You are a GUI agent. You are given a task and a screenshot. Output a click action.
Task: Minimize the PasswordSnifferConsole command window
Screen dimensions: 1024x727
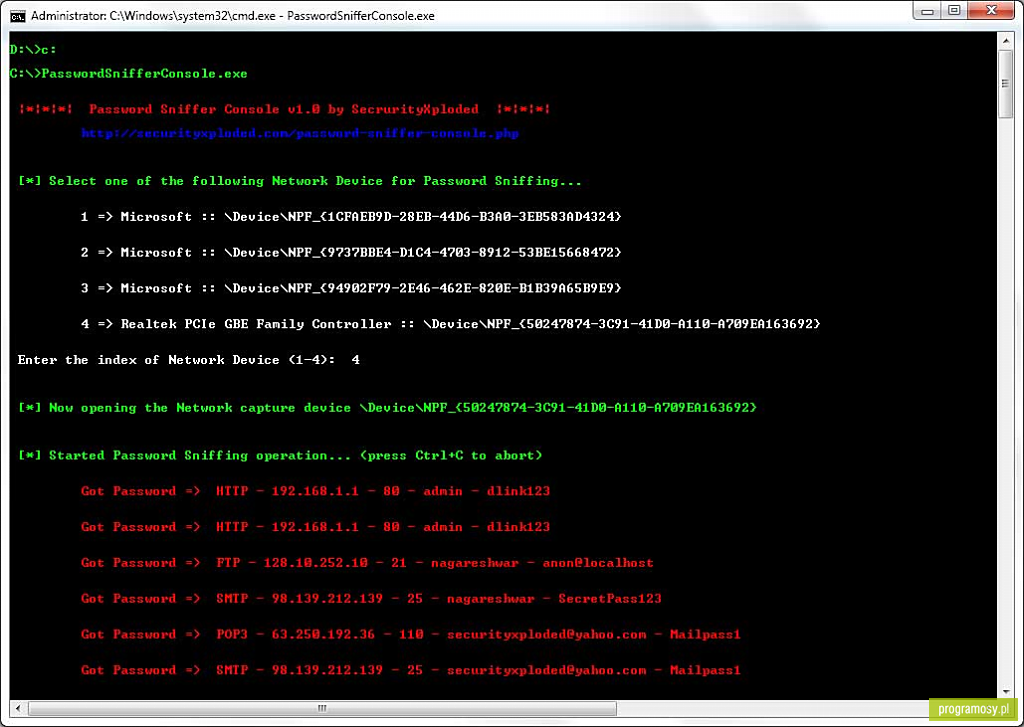pyautogui.click(x=927, y=11)
